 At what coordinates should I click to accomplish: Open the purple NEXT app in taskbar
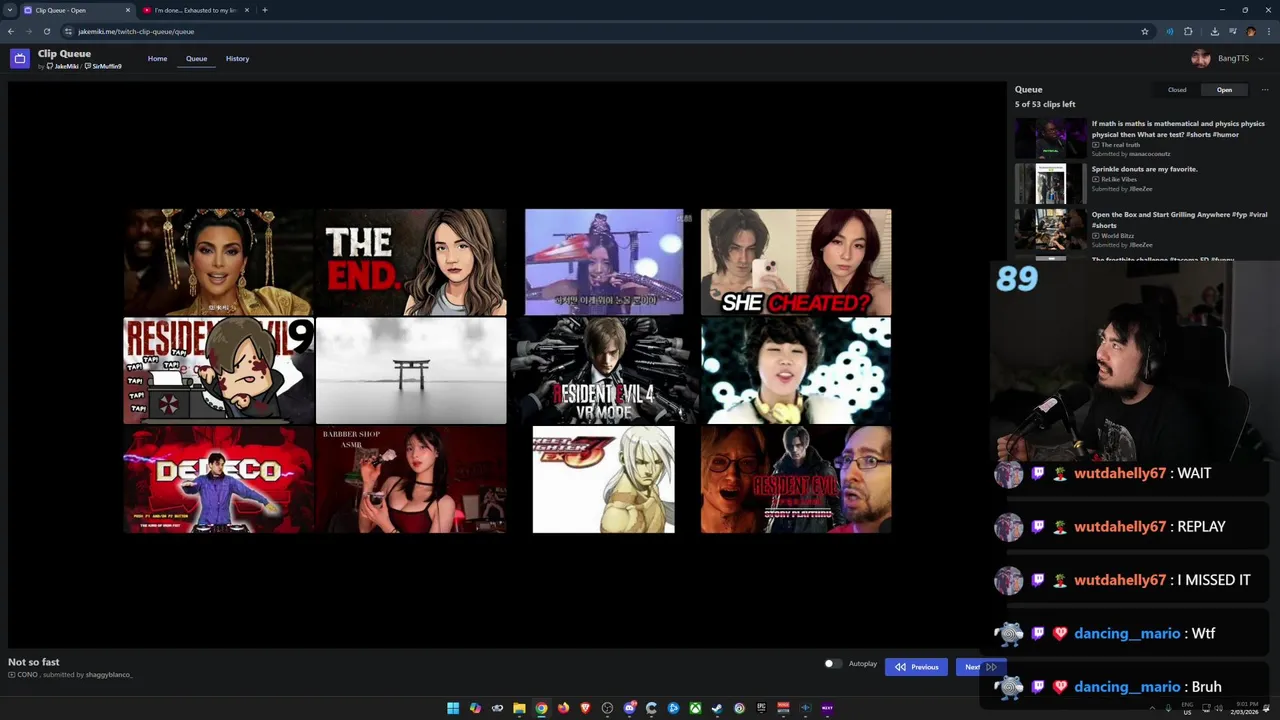click(x=827, y=708)
